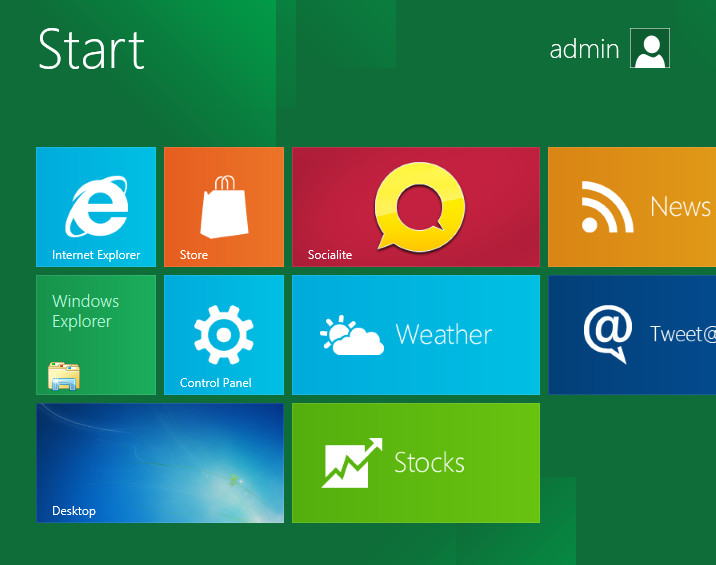716x565 pixels.
Task: Open the Internet Explorer tile
Action: 96,207
